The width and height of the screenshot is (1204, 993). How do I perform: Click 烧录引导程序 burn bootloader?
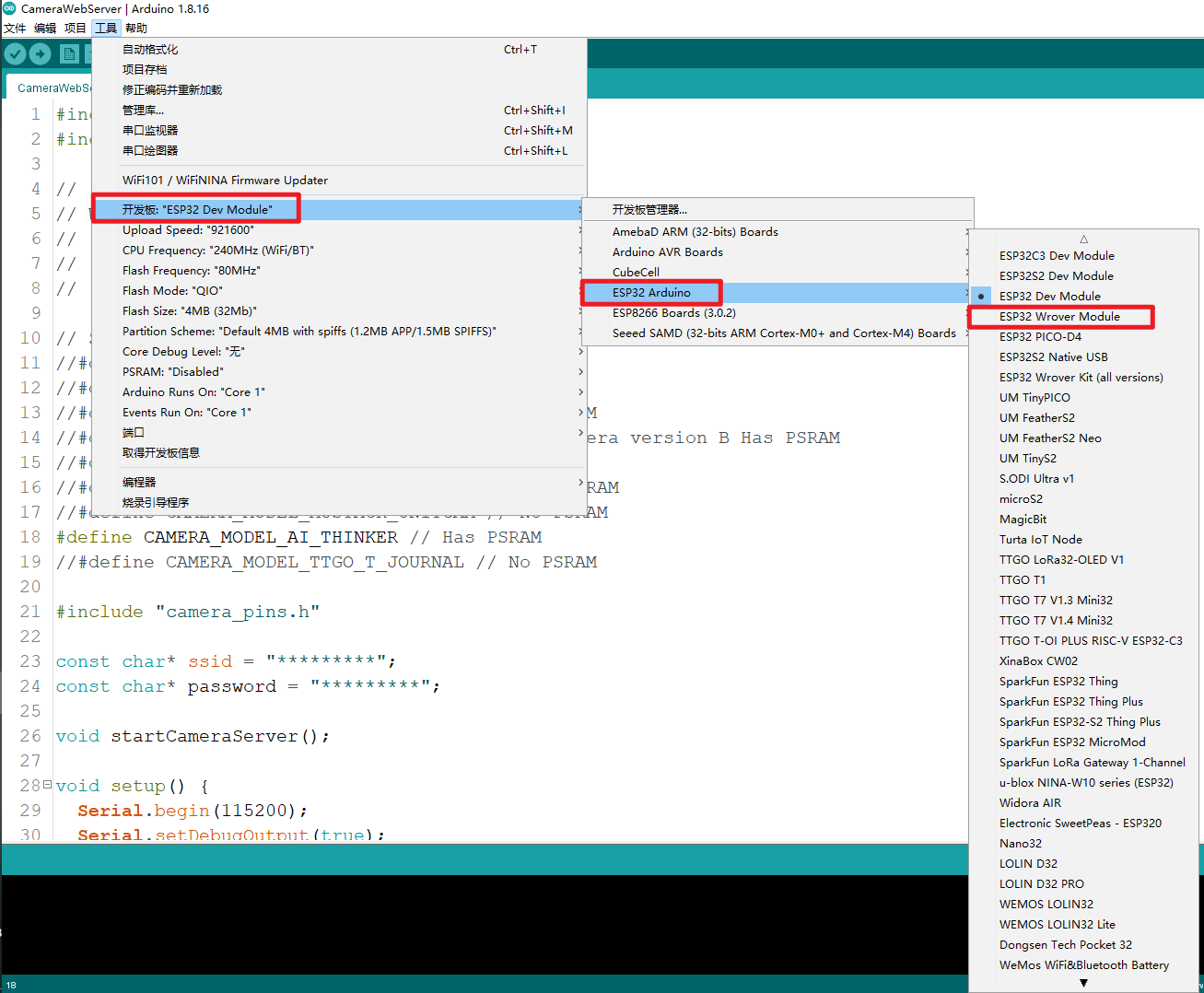pyautogui.click(x=339, y=503)
